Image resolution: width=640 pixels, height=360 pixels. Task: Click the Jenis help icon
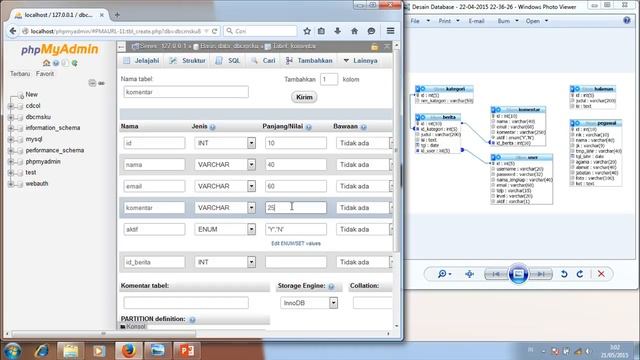coord(213,127)
